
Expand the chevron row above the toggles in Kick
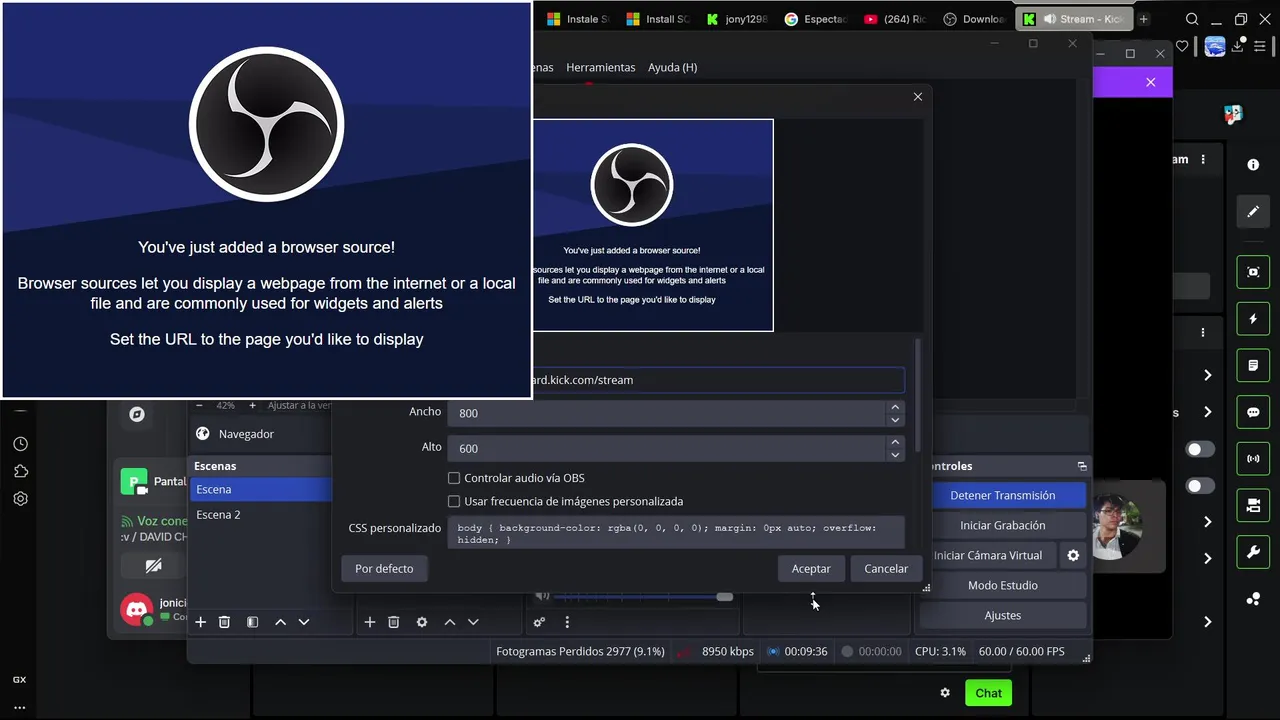pyautogui.click(x=1207, y=412)
